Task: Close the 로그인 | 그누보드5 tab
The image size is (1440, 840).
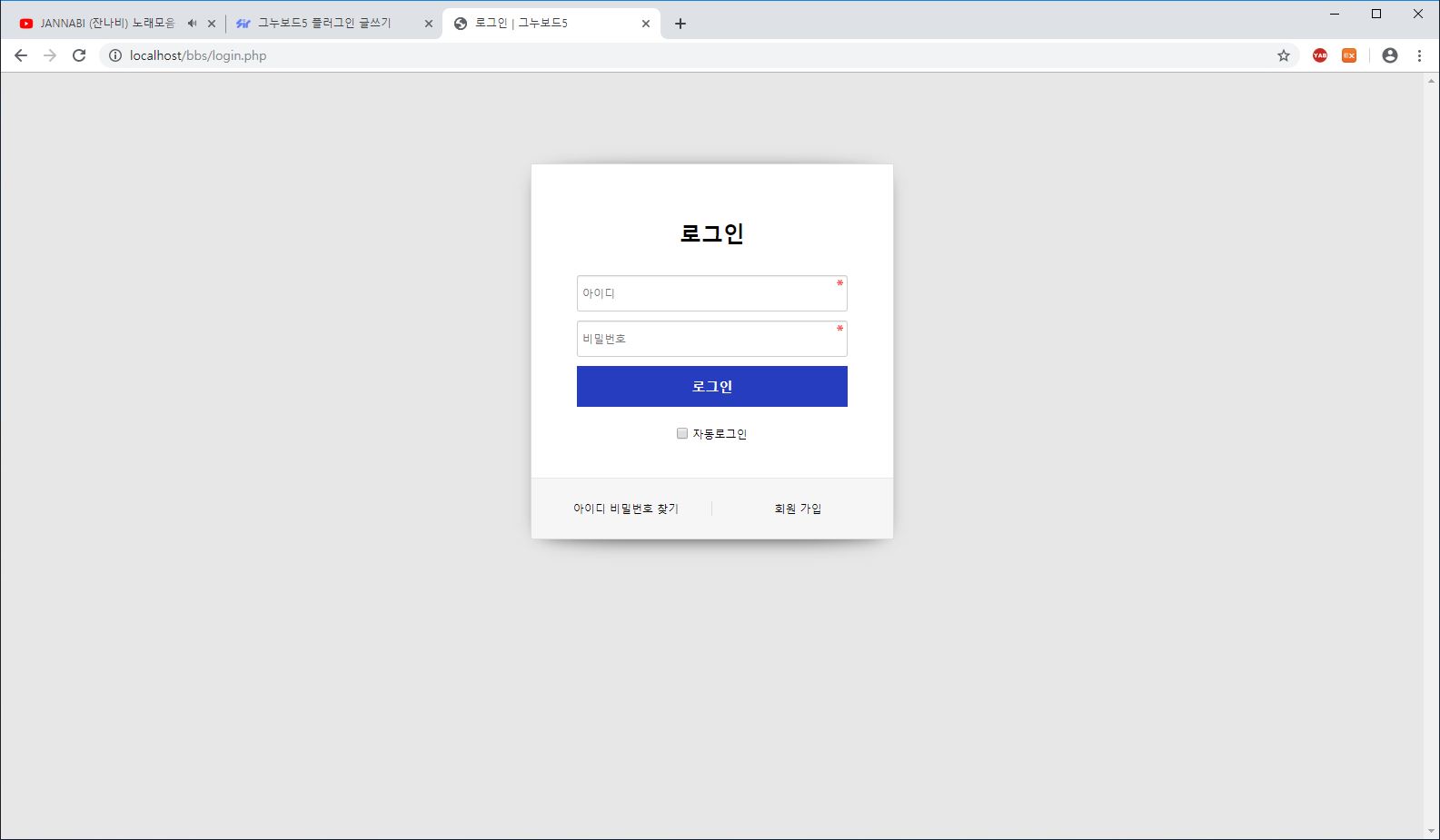Action: coord(646,24)
